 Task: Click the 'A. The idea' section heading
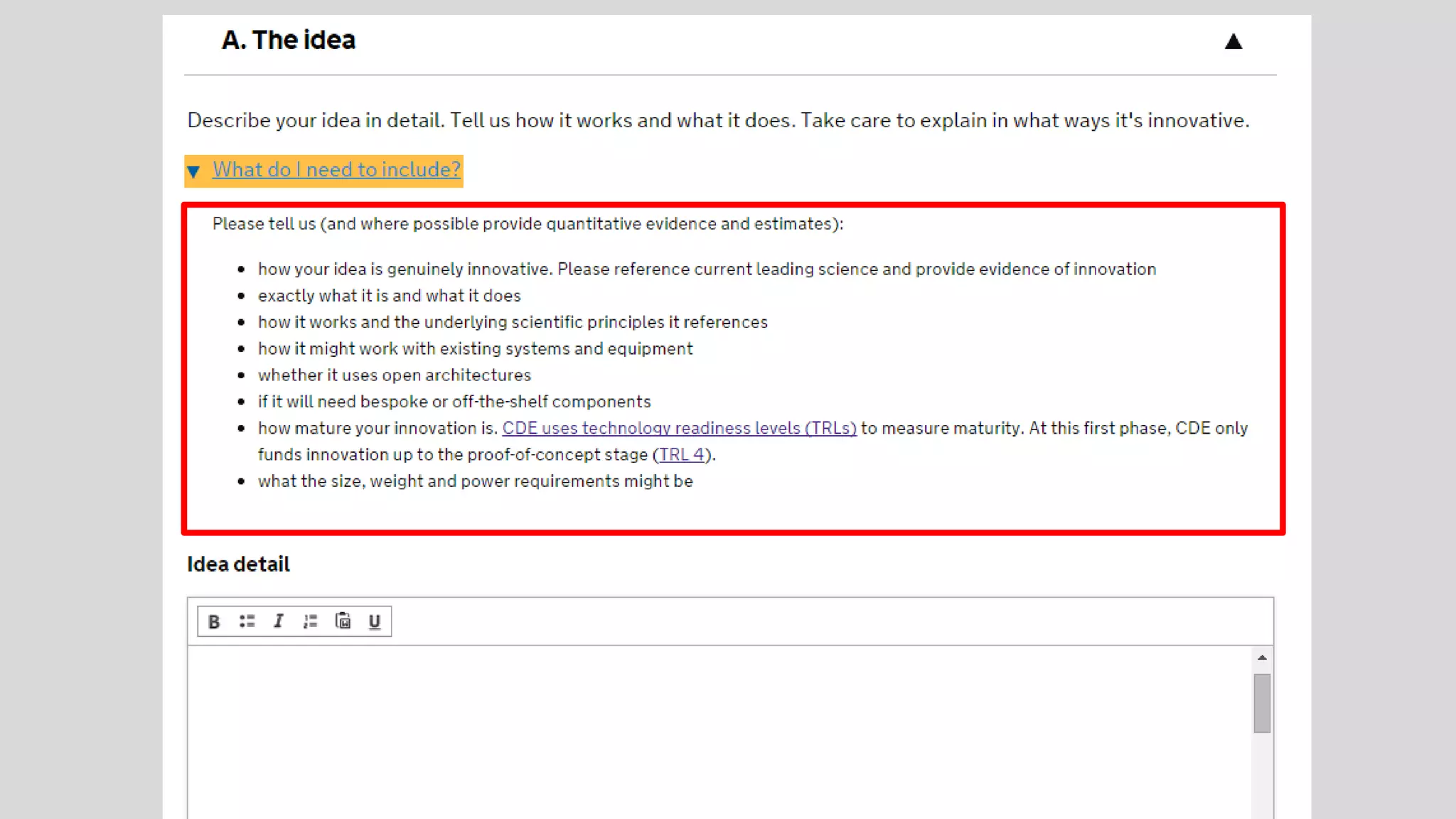[289, 41]
